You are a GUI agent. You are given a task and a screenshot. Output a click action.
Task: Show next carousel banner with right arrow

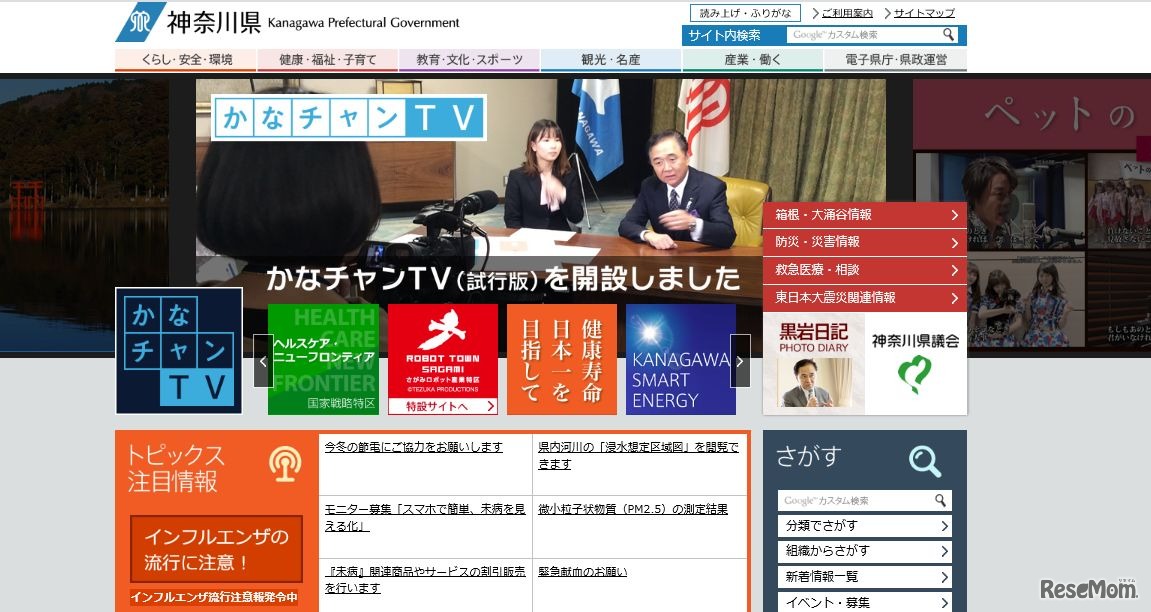pos(740,361)
